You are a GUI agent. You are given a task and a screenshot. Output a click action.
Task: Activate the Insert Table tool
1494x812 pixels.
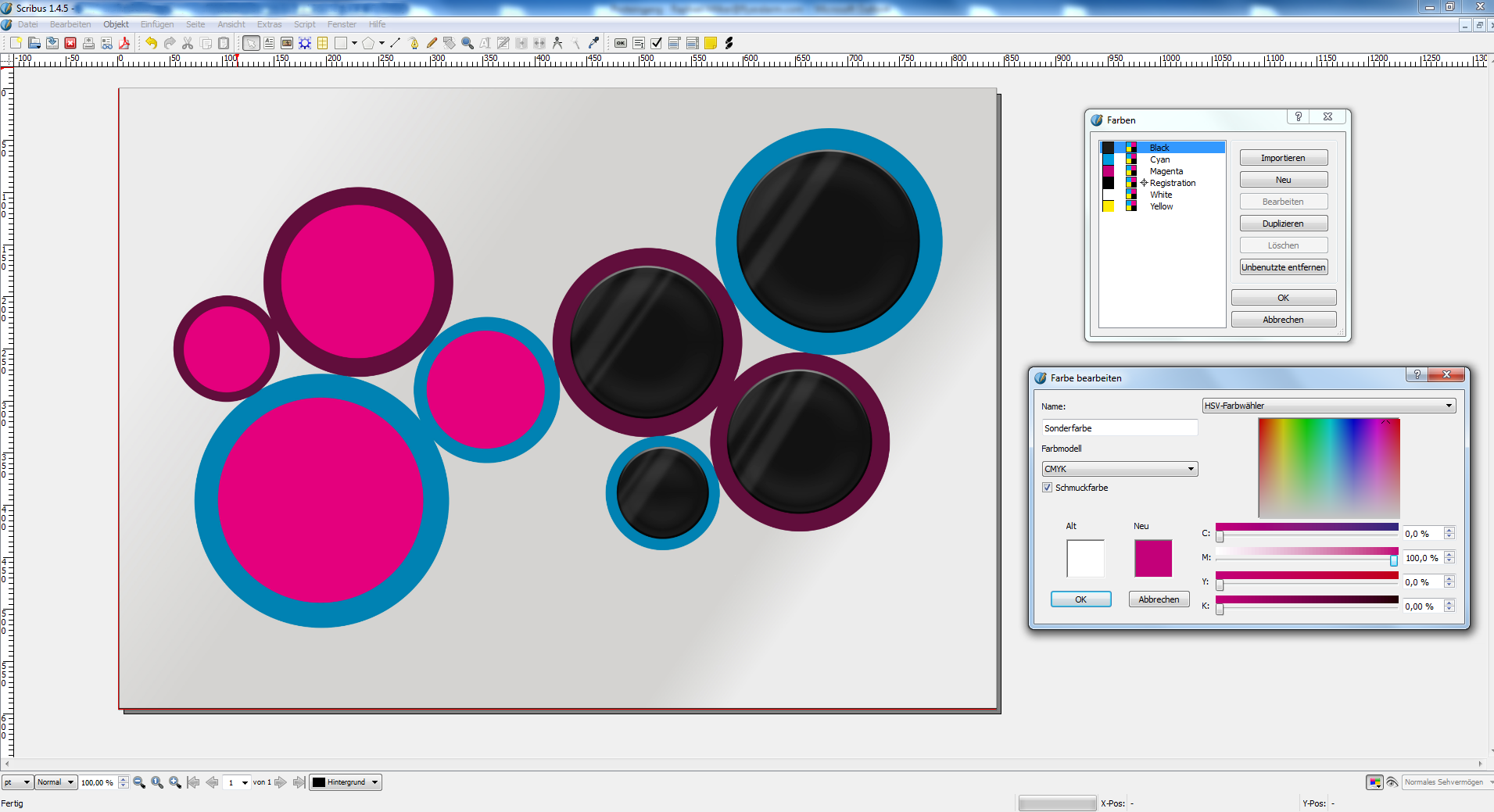tap(323, 43)
